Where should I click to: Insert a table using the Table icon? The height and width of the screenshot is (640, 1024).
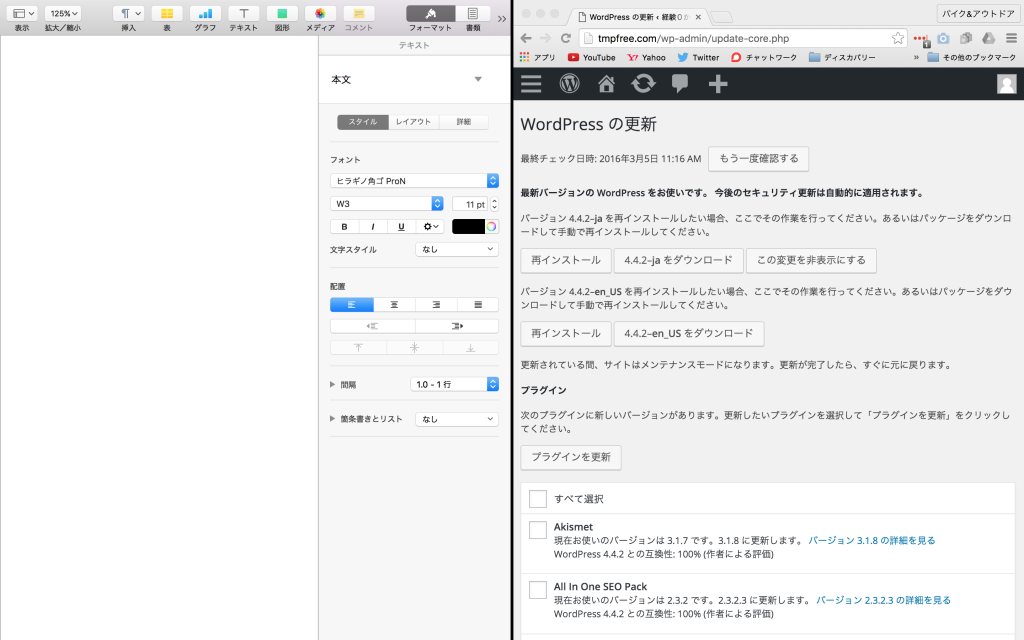click(167, 13)
